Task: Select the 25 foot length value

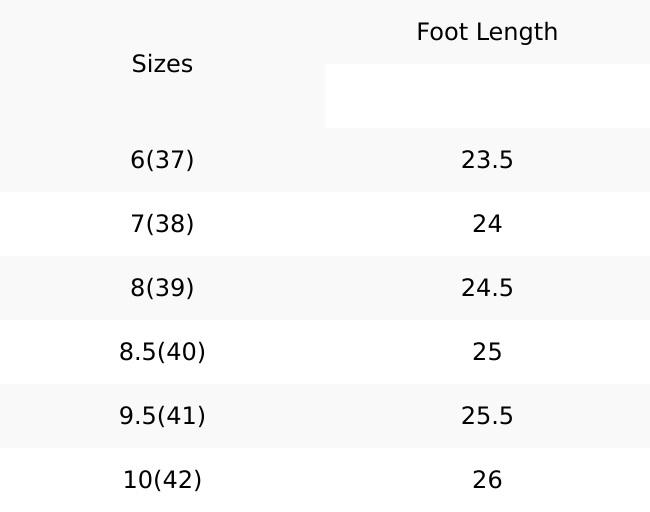Action: point(487,352)
